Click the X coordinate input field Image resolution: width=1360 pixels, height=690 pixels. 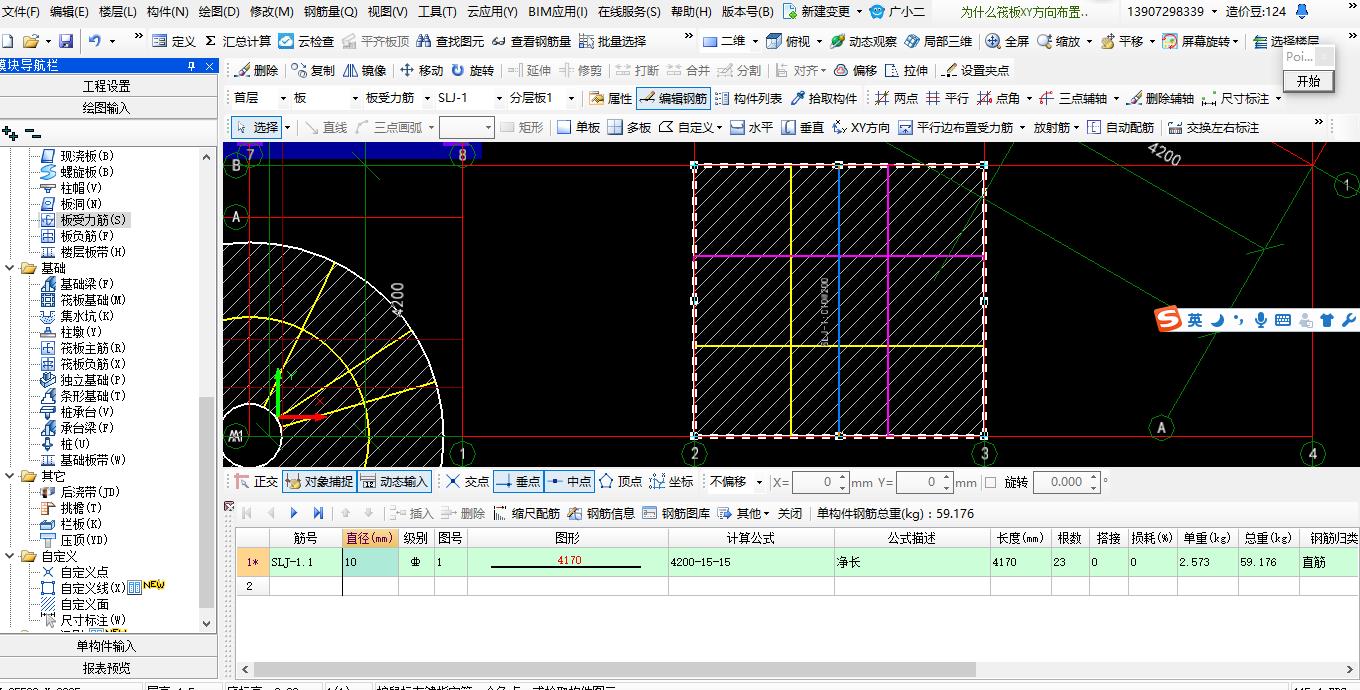coord(821,482)
